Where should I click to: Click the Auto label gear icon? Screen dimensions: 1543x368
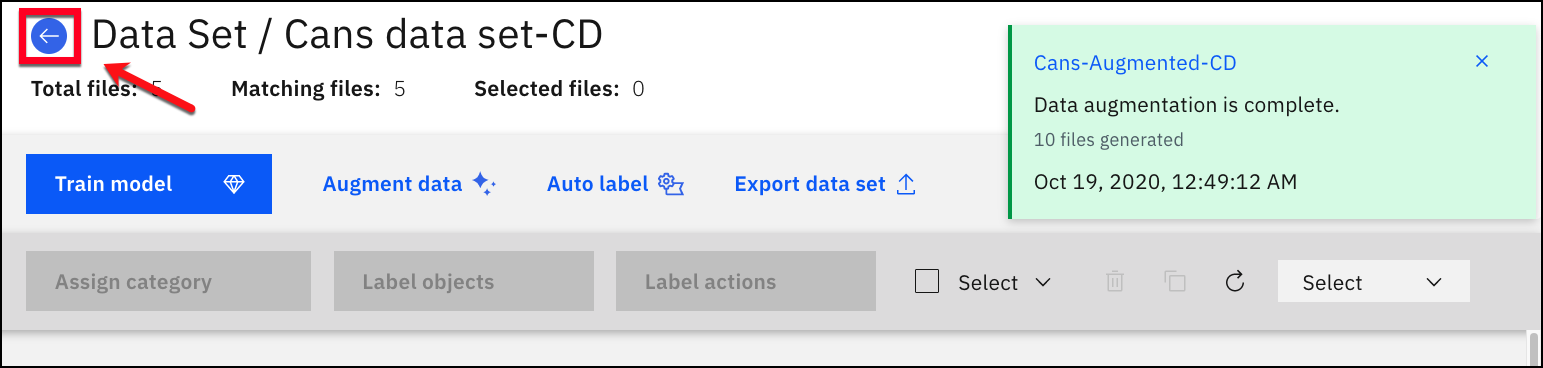(x=671, y=184)
